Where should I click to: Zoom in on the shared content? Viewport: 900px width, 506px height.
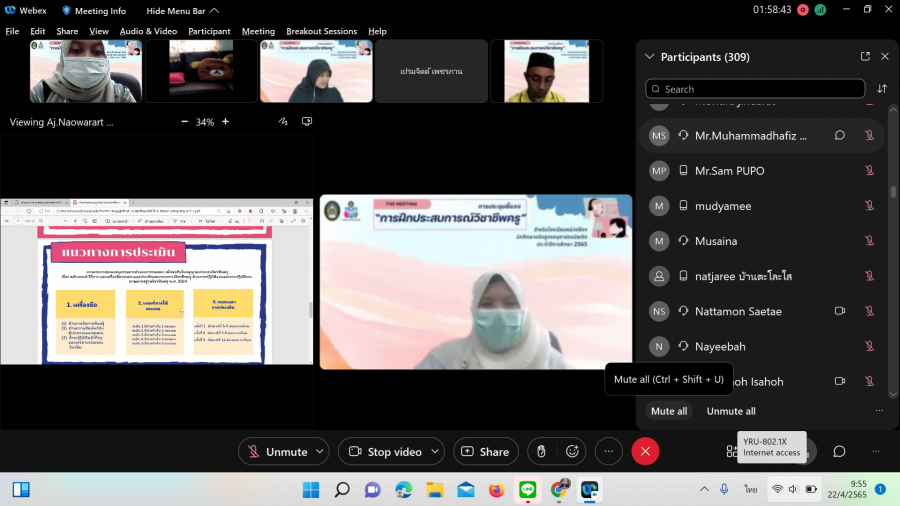click(x=226, y=121)
